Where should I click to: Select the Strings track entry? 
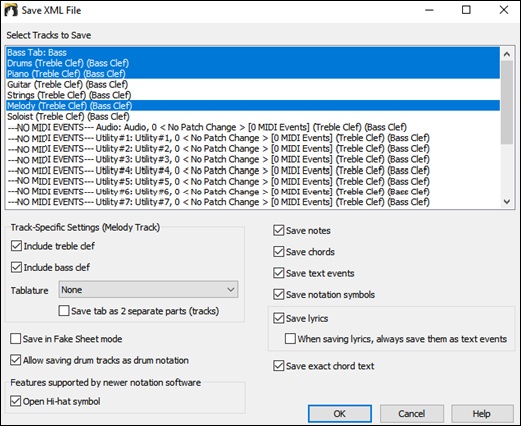tap(253, 95)
